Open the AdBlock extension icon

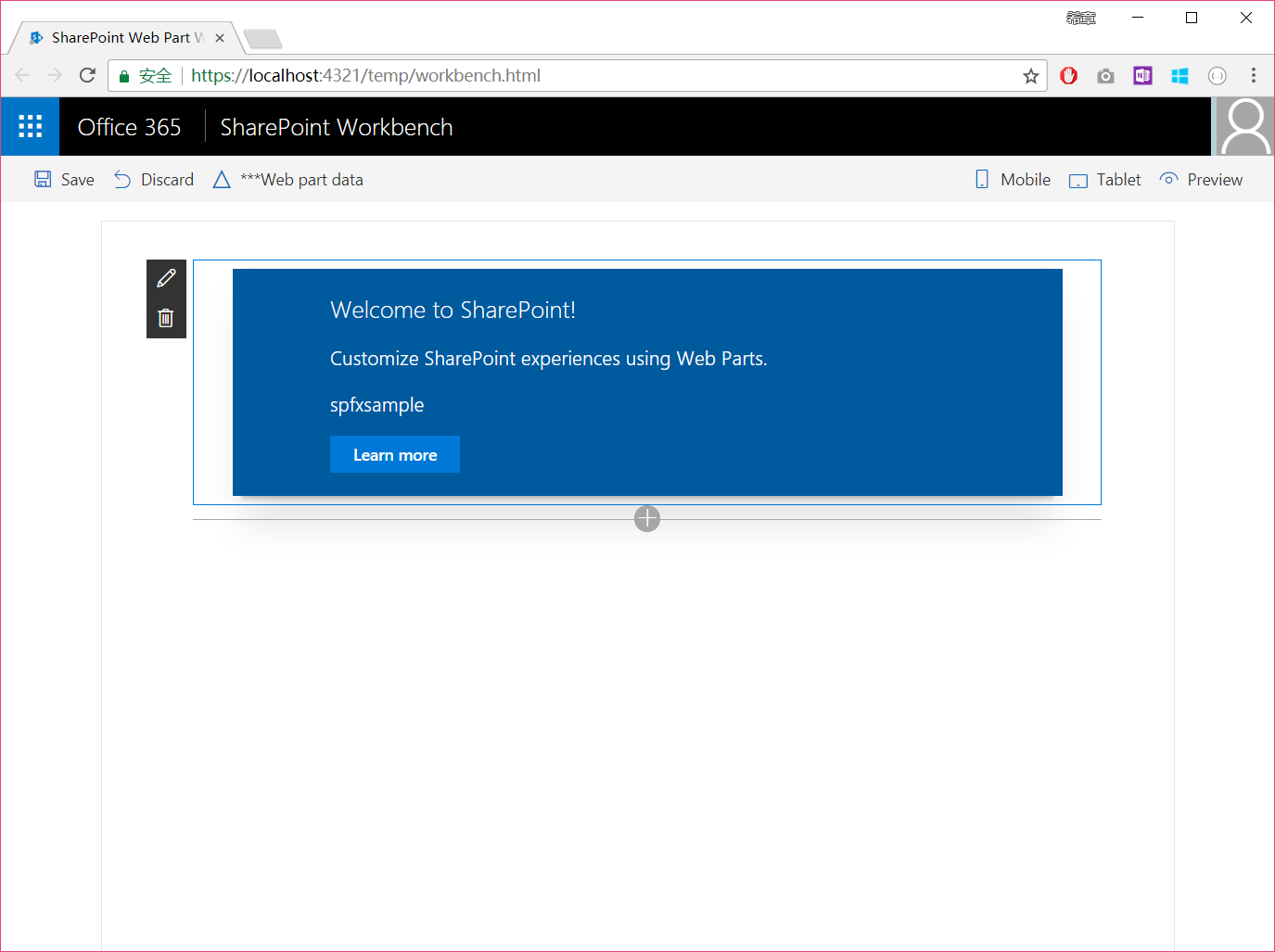click(x=1068, y=75)
